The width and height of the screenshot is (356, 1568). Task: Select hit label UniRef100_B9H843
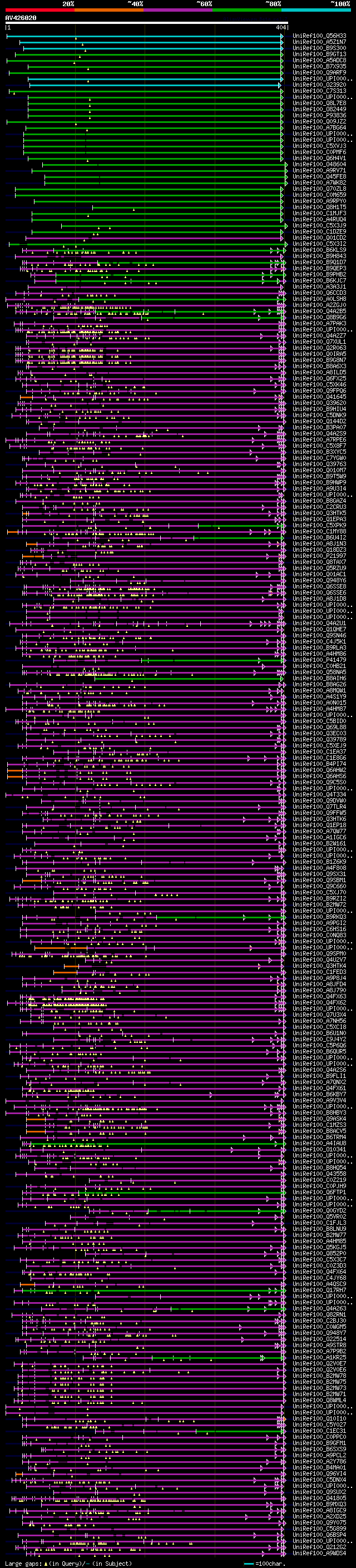(319, 256)
